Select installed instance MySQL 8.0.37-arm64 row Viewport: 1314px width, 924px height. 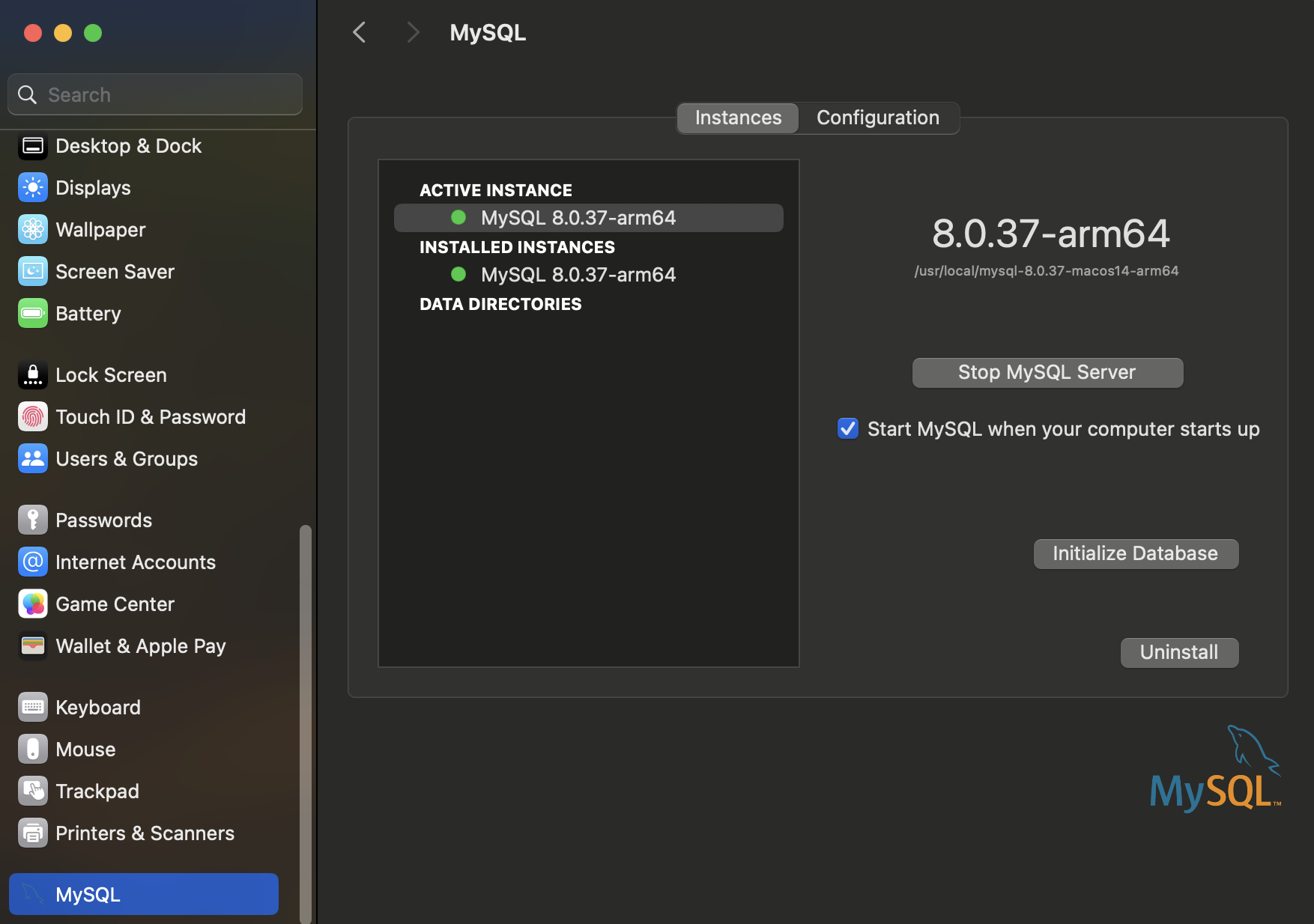[589, 275]
